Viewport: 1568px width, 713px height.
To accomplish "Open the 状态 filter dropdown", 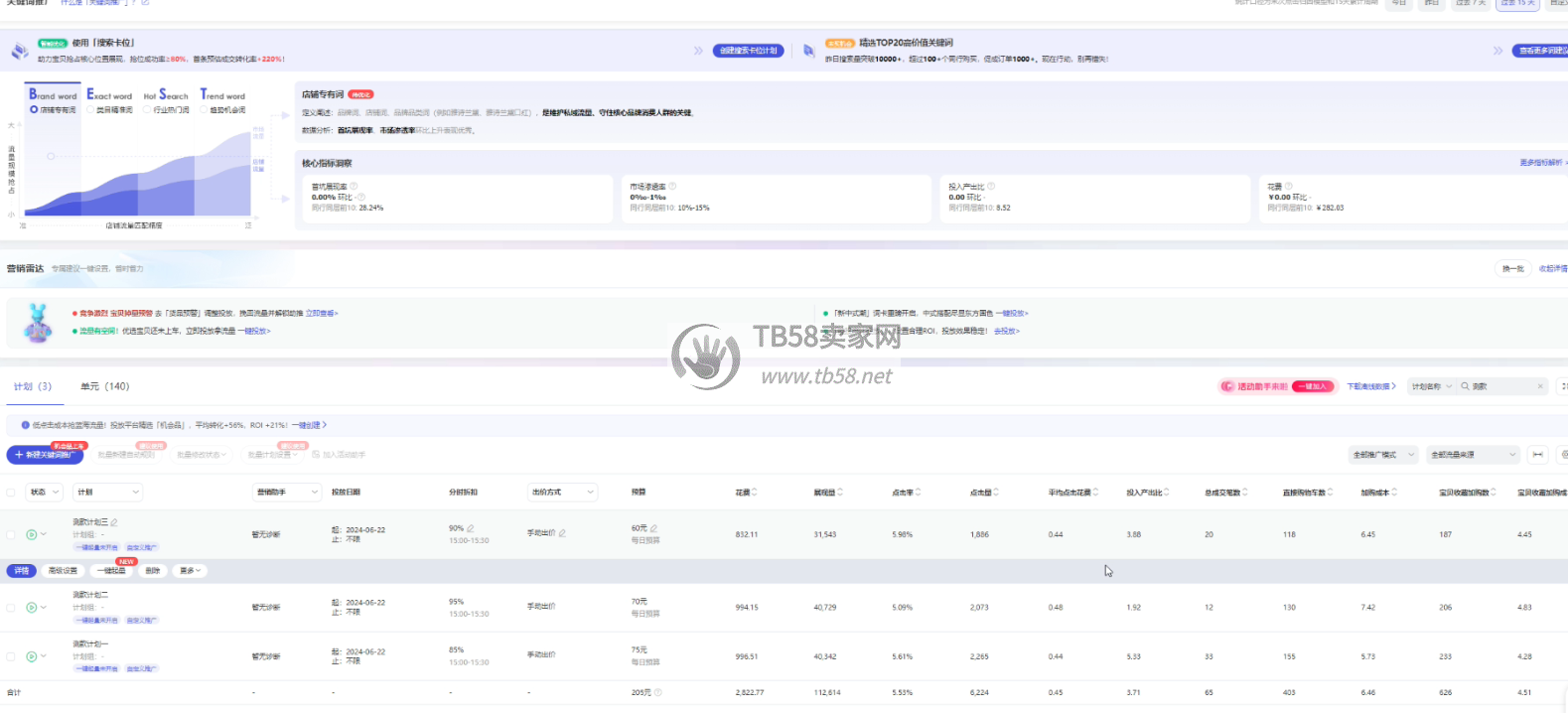I will [45, 493].
